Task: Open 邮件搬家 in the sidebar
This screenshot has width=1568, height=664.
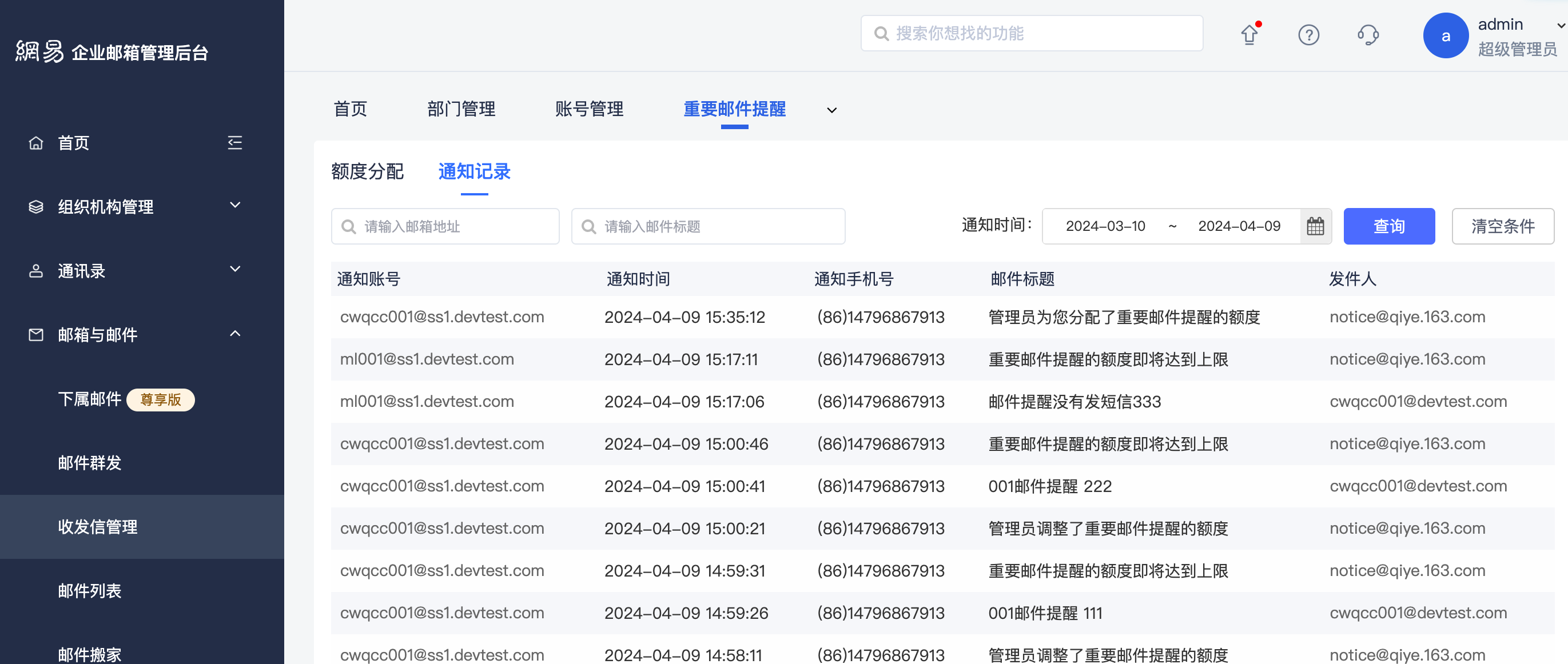Action: [89, 654]
